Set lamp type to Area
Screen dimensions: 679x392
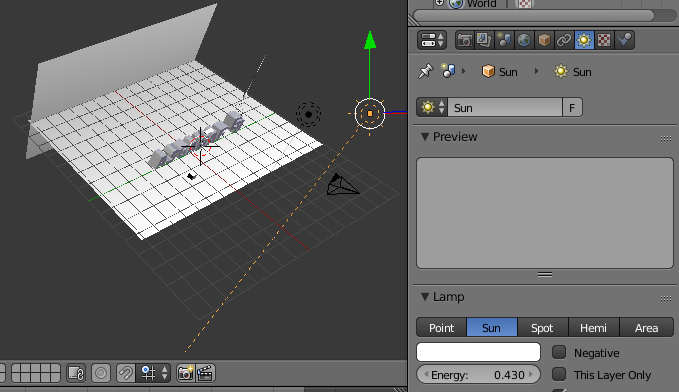point(647,327)
